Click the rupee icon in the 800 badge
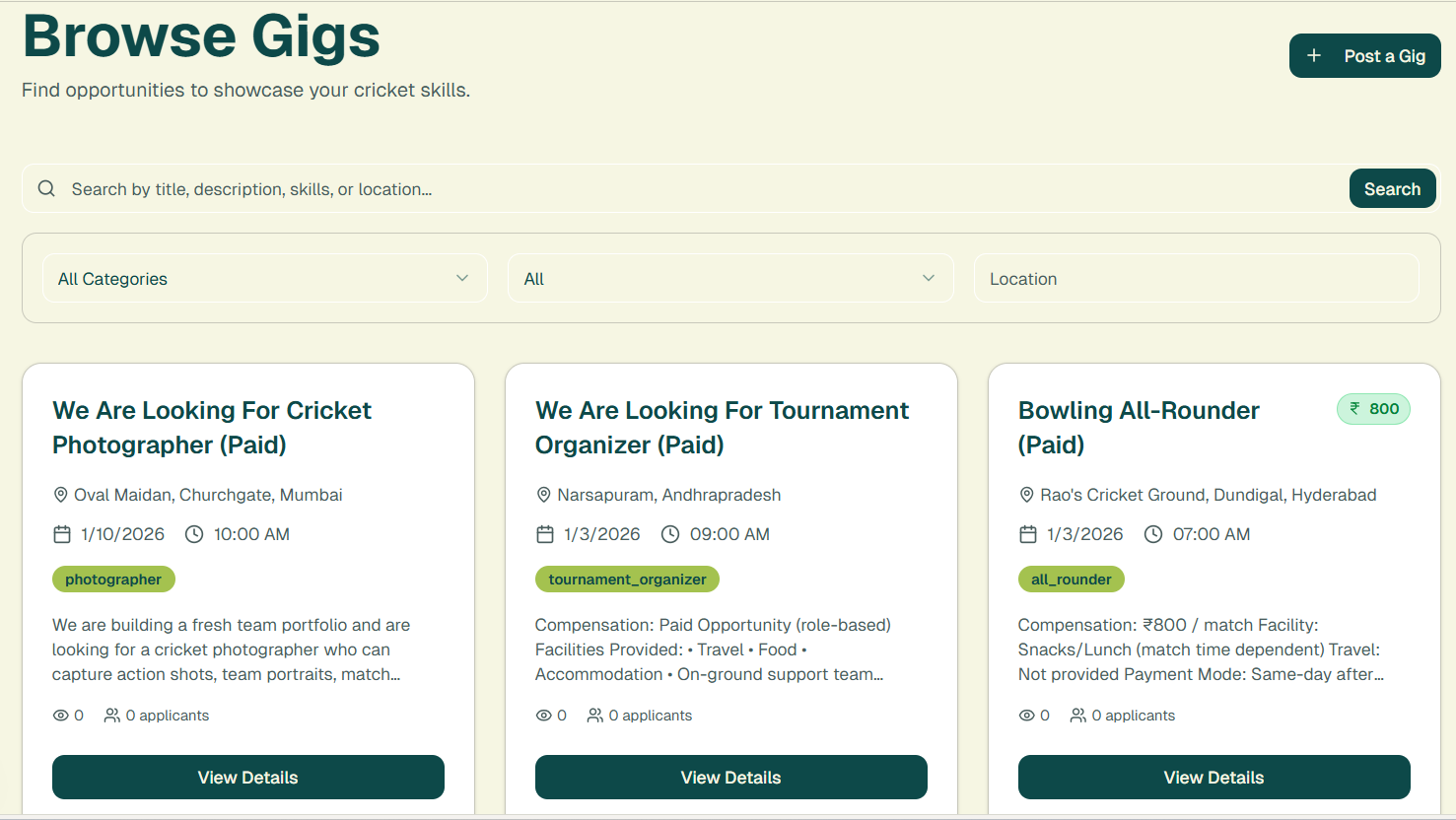 tap(1354, 408)
